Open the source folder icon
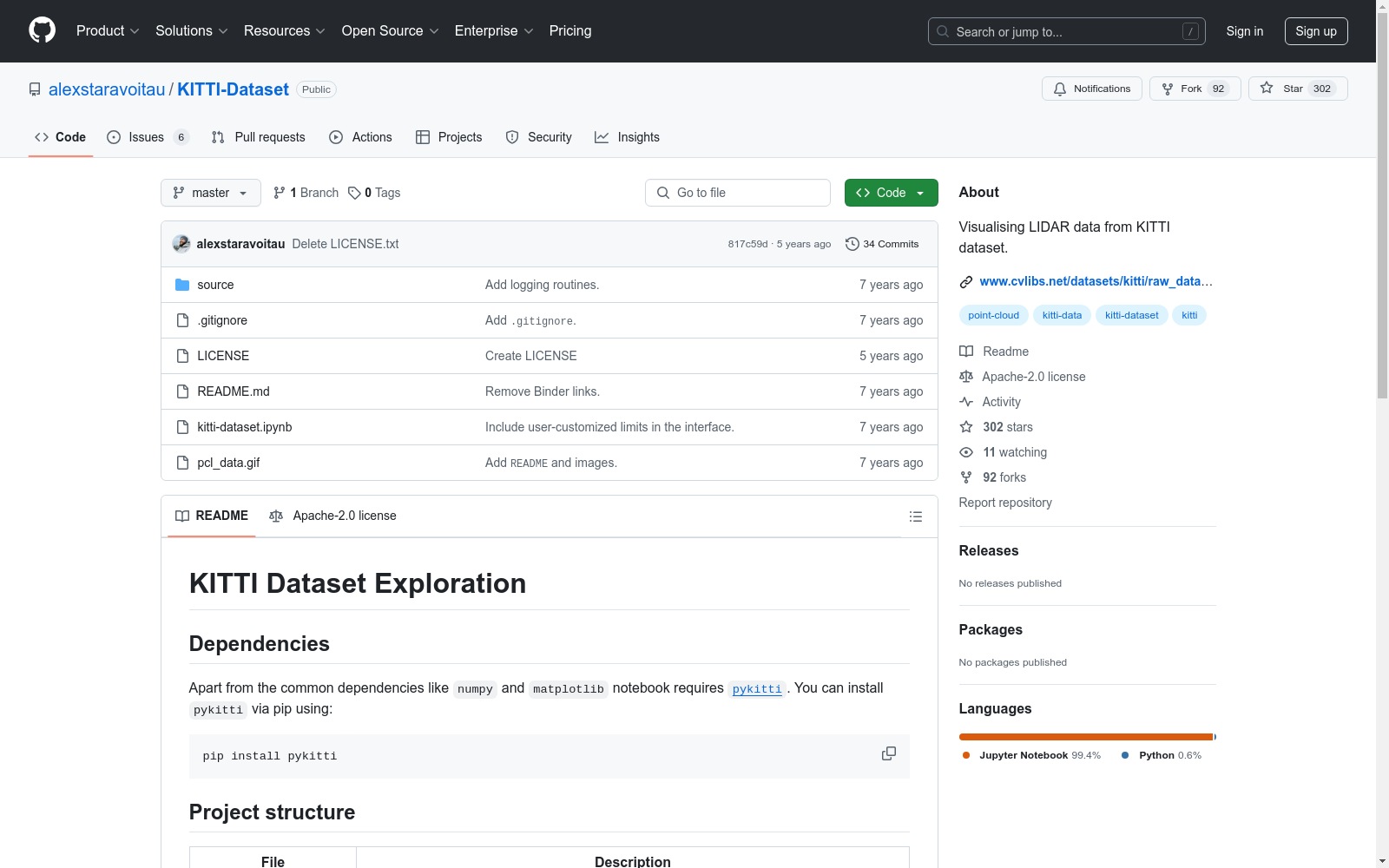This screenshot has width=1389, height=868. [182, 285]
